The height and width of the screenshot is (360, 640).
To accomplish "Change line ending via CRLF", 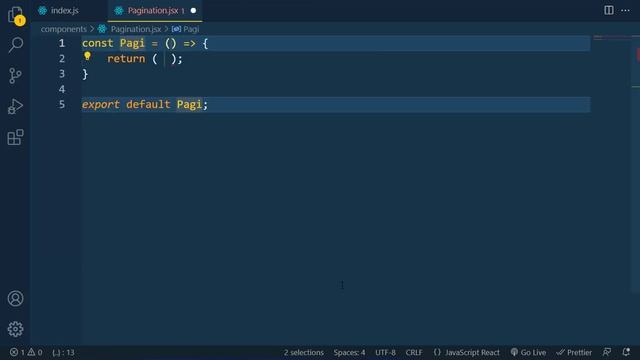I will [414, 352].
